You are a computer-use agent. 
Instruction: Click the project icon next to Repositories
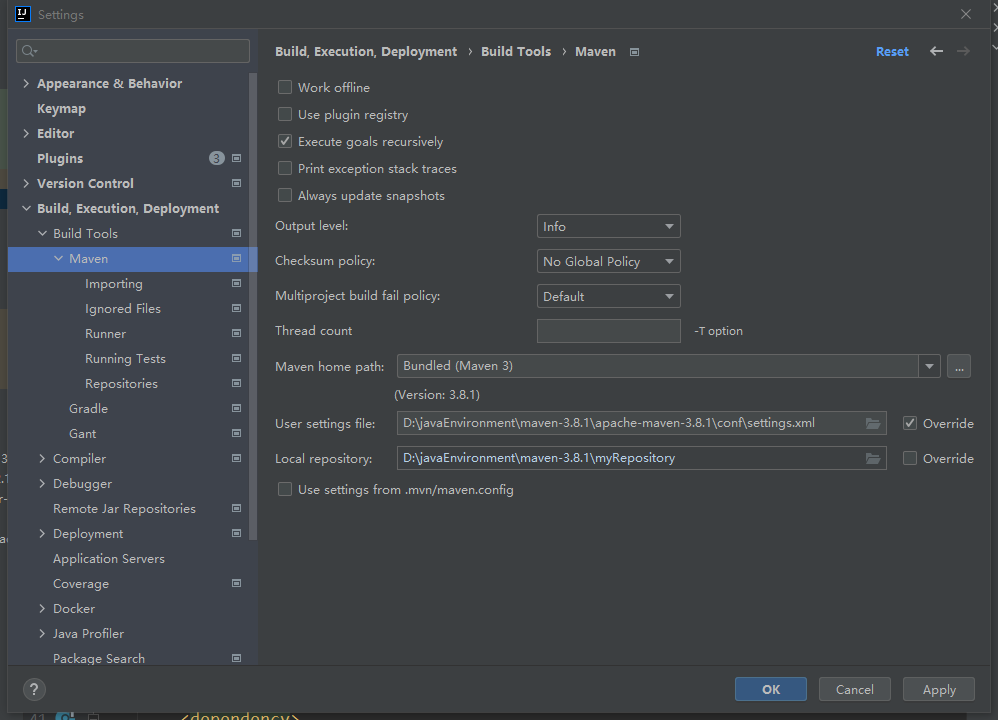click(x=236, y=383)
